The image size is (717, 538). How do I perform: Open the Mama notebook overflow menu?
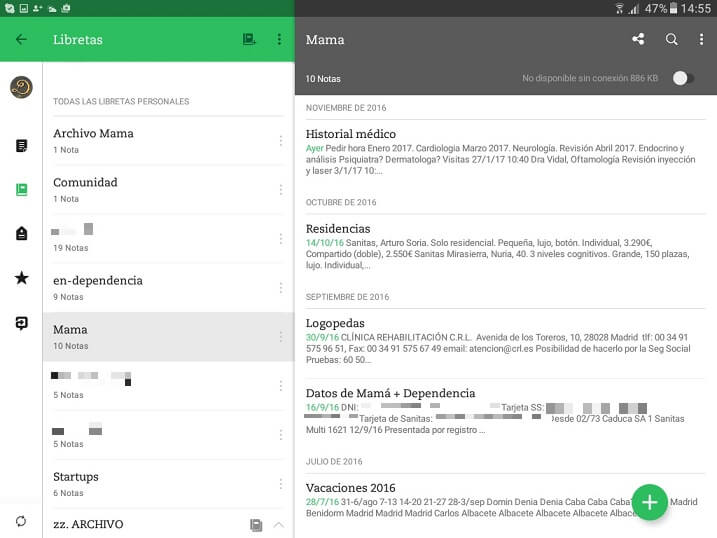[x=701, y=39]
